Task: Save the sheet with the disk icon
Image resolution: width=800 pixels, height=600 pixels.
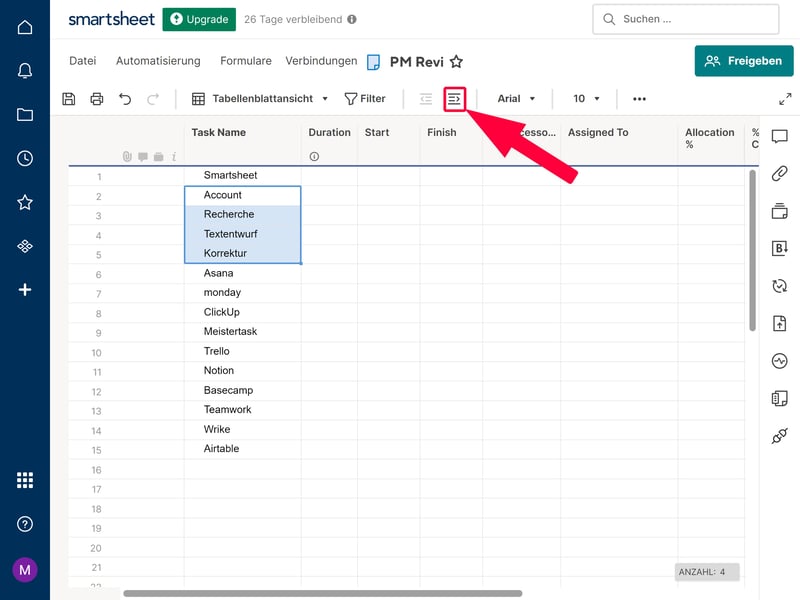Action: [x=69, y=99]
